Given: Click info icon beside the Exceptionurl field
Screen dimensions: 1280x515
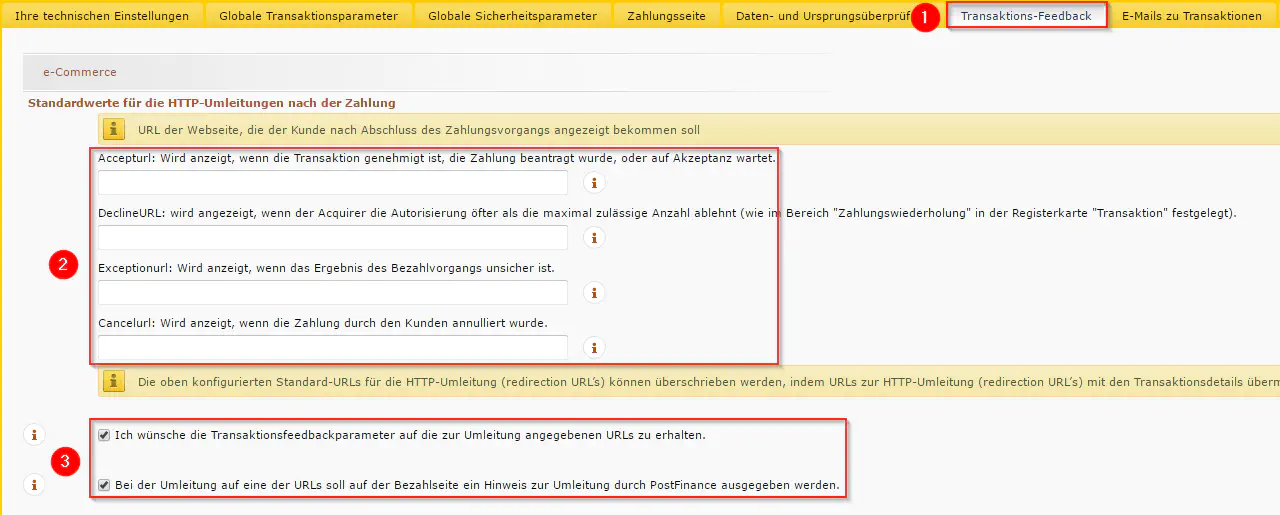Looking at the screenshot, I should click(x=594, y=293).
